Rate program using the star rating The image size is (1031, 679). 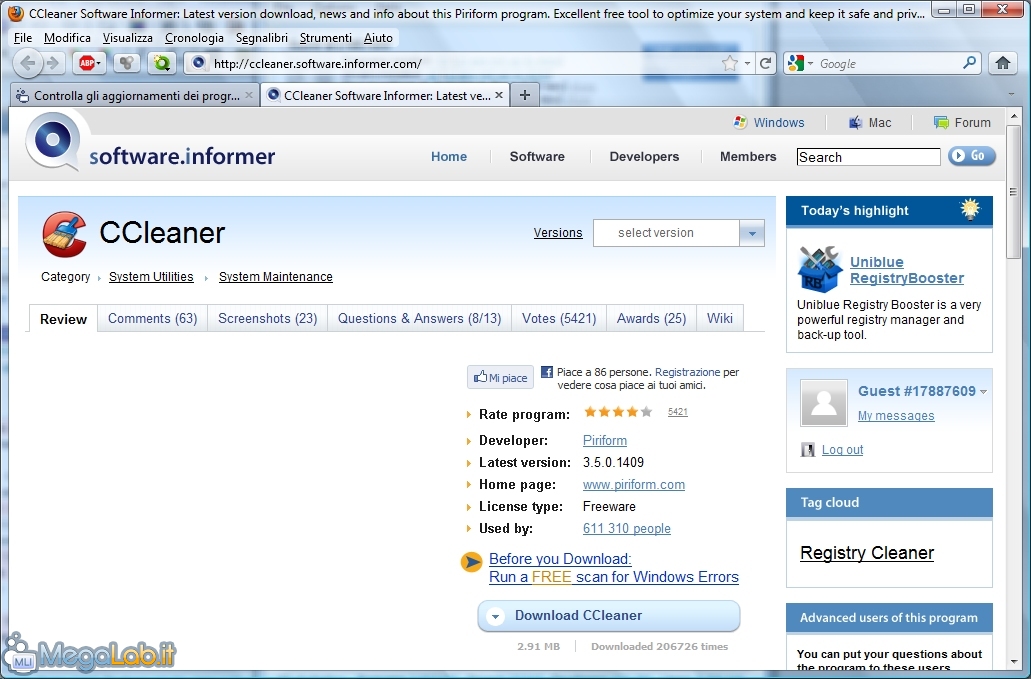coord(618,412)
